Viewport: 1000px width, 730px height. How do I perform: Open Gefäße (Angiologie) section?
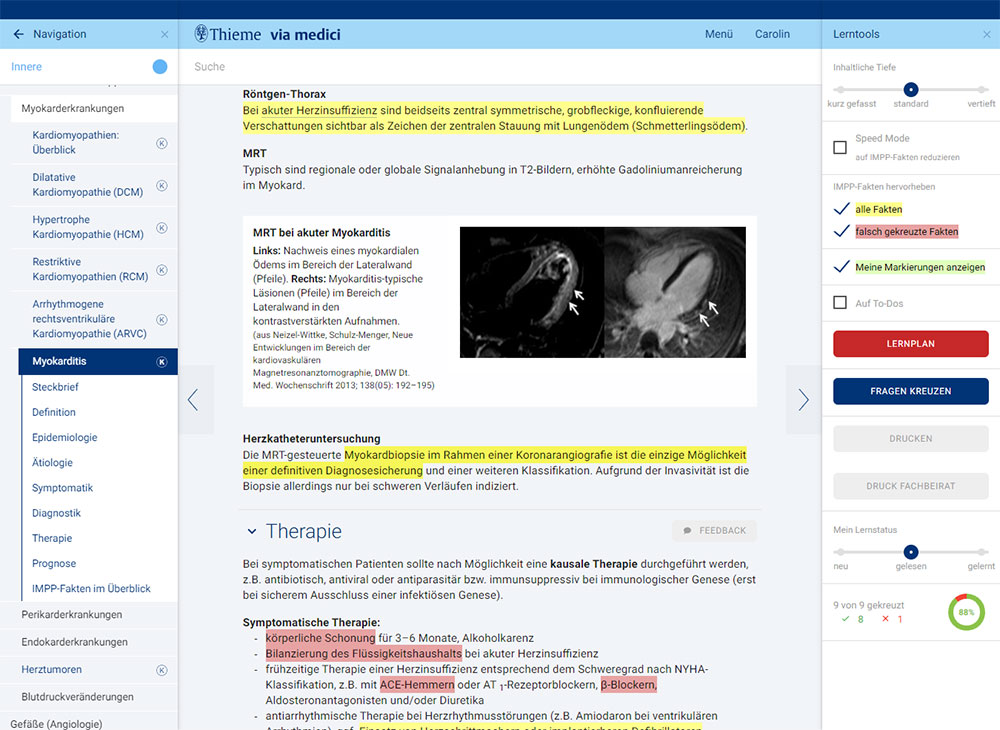56,724
